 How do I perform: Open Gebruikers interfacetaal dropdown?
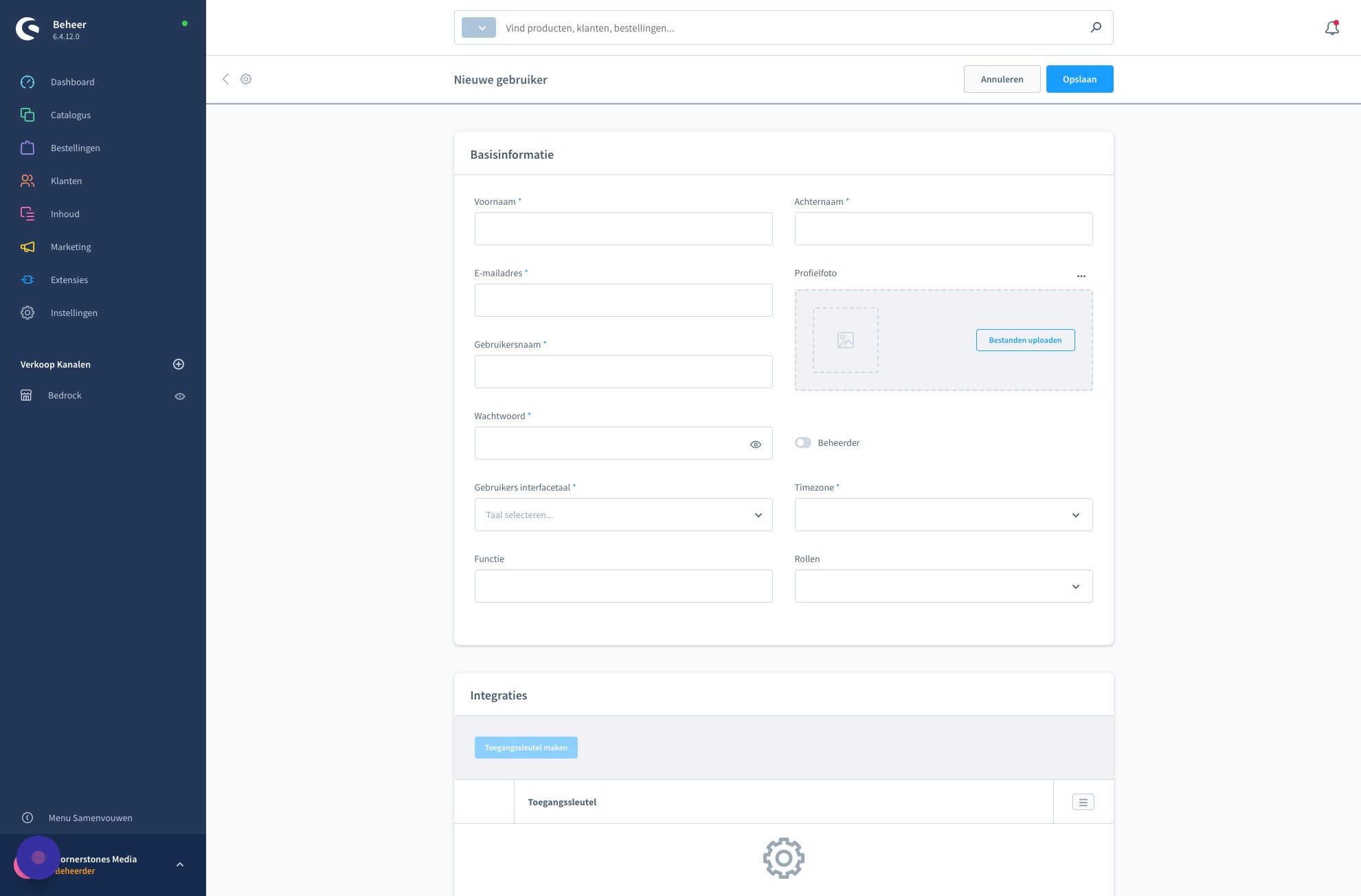(x=623, y=515)
